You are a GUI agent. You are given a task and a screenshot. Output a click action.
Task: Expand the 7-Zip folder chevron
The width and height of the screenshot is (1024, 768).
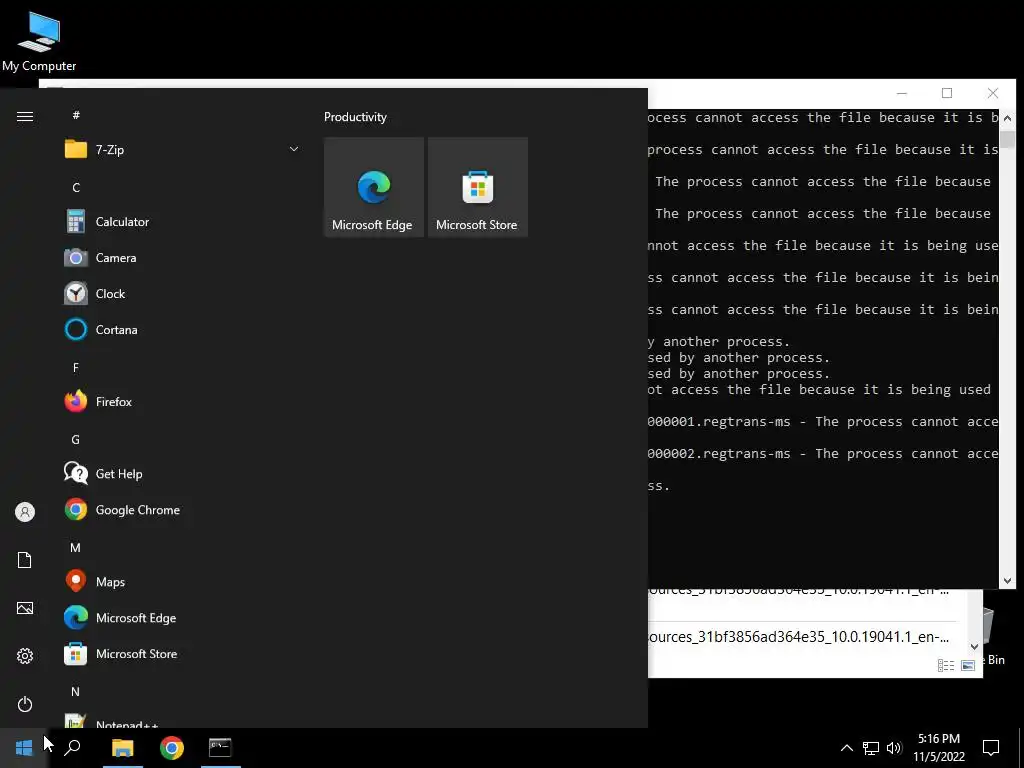pyautogui.click(x=294, y=150)
